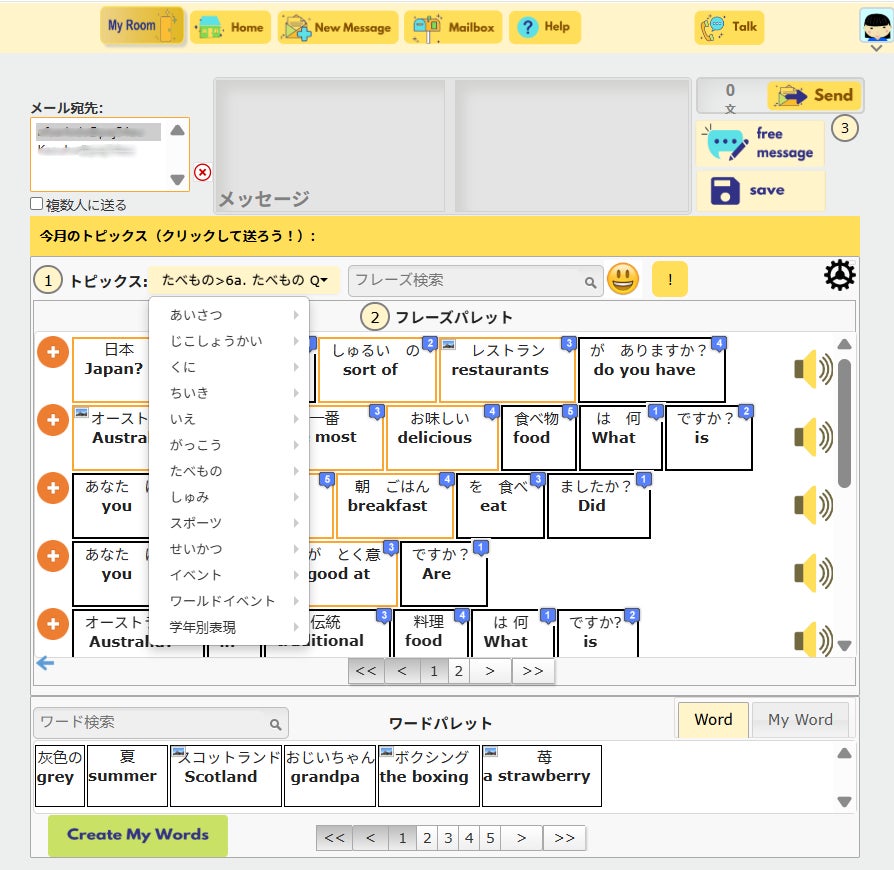Go to word palette page 3

pos(448,838)
